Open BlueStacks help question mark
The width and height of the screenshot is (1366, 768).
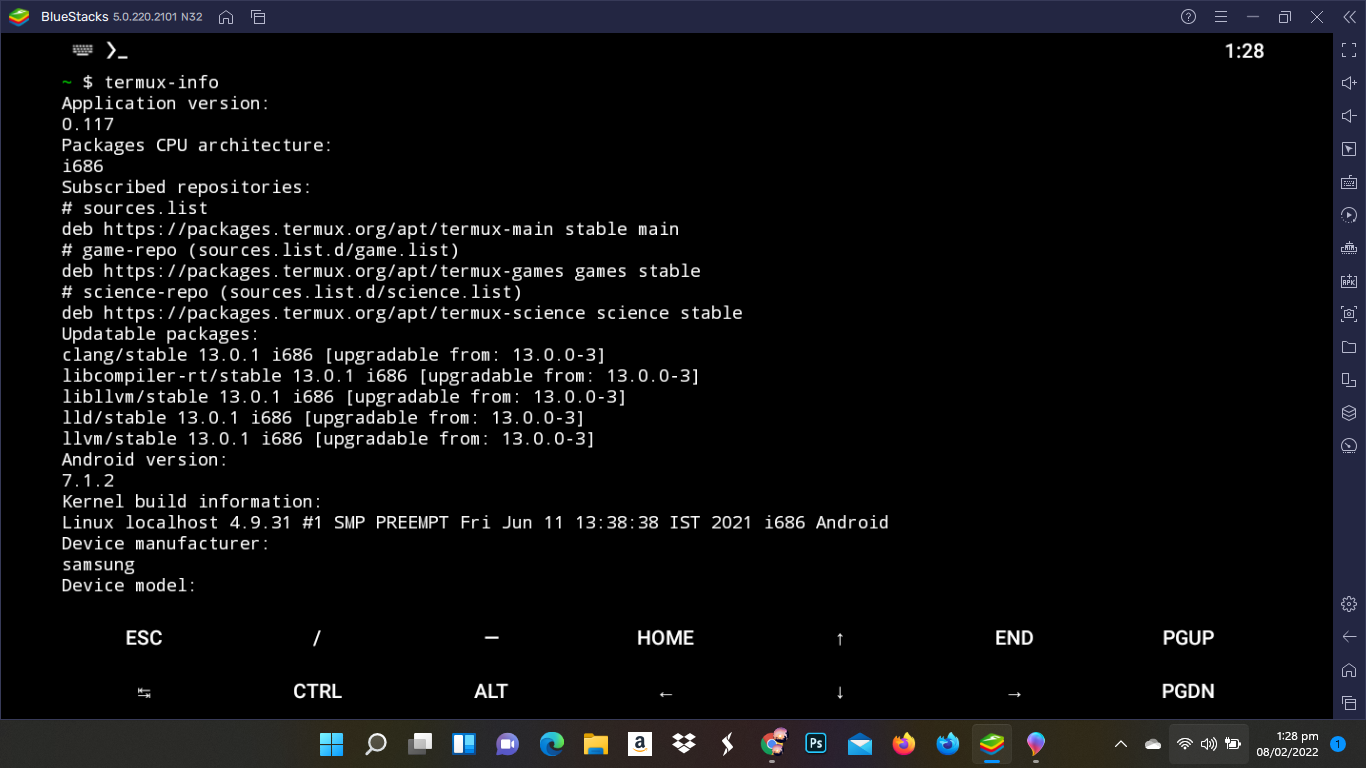coord(1188,17)
